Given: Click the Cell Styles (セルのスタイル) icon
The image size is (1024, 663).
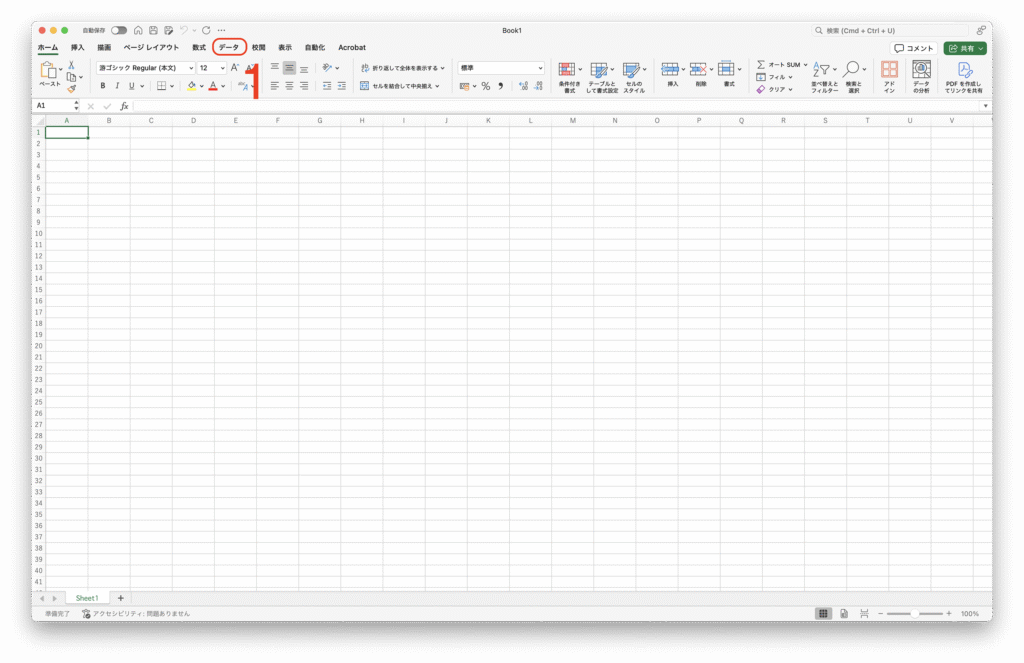Looking at the screenshot, I should (x=631, y=70).
